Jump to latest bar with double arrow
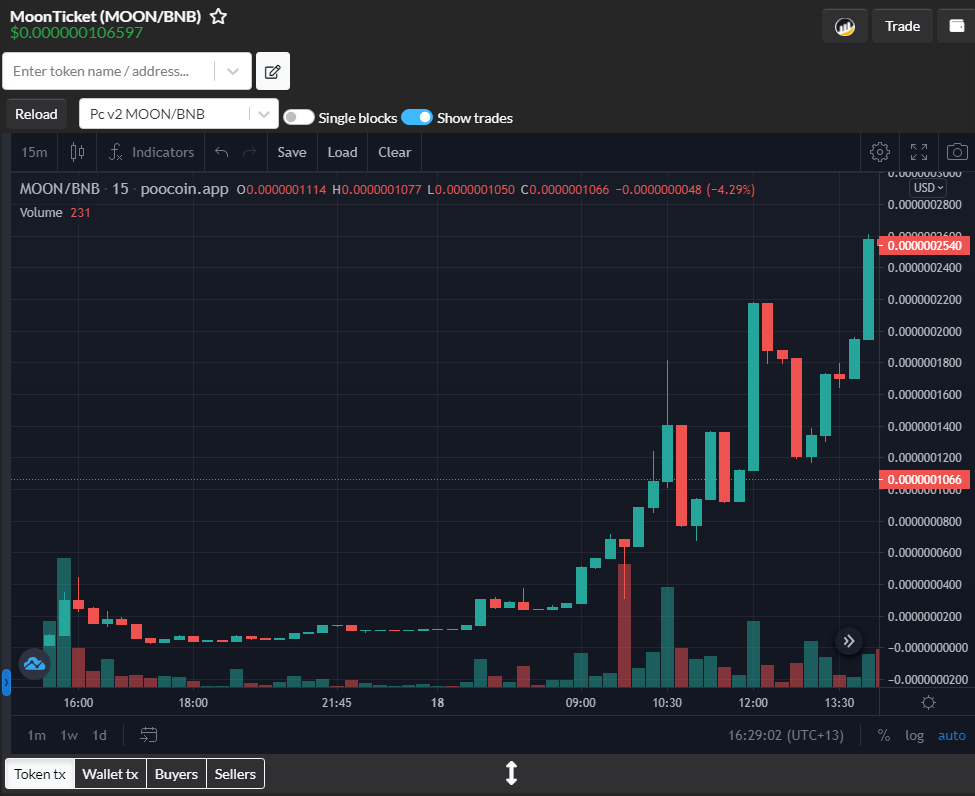This screenshot has width=975, height=796. (x=849, y=641)
